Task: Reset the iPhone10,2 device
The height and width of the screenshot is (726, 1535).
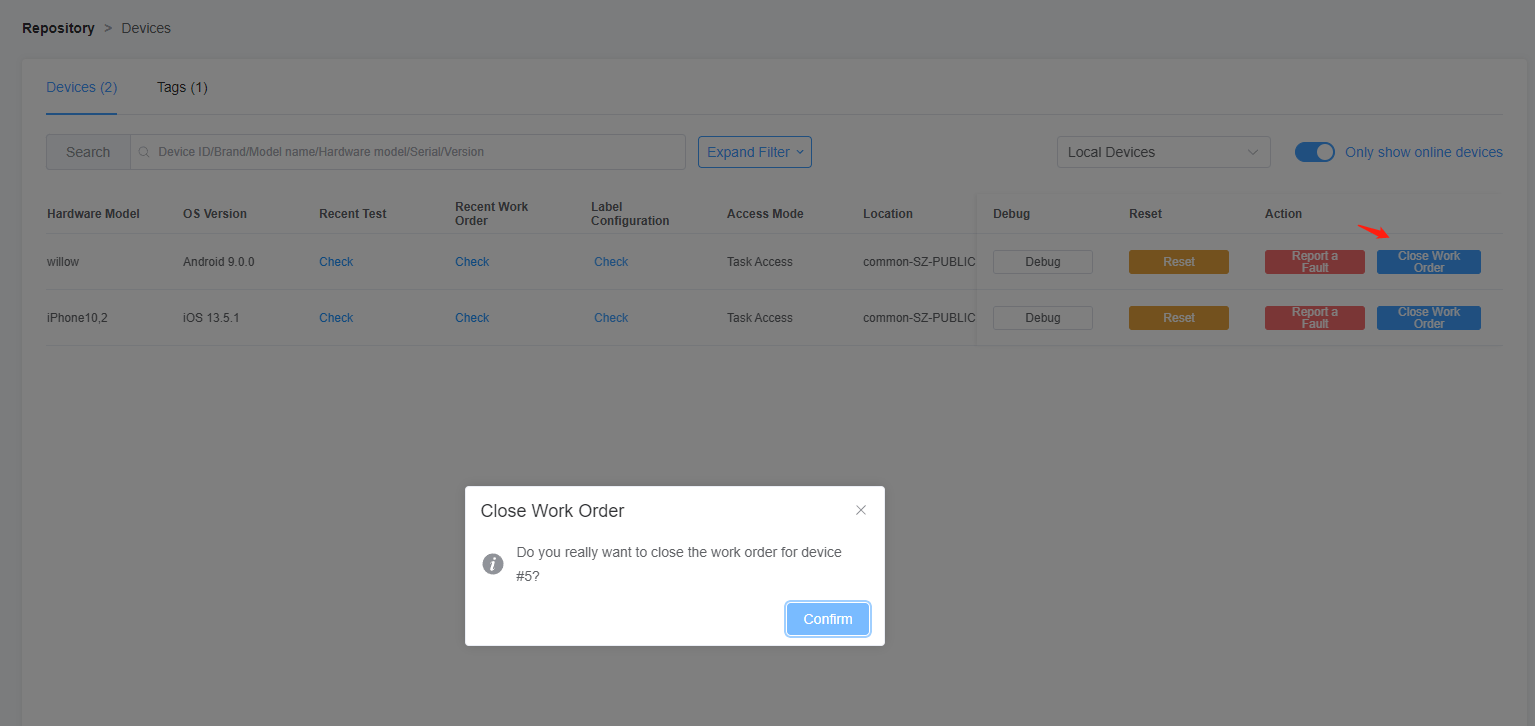Action: click(x=1179, y=318)
